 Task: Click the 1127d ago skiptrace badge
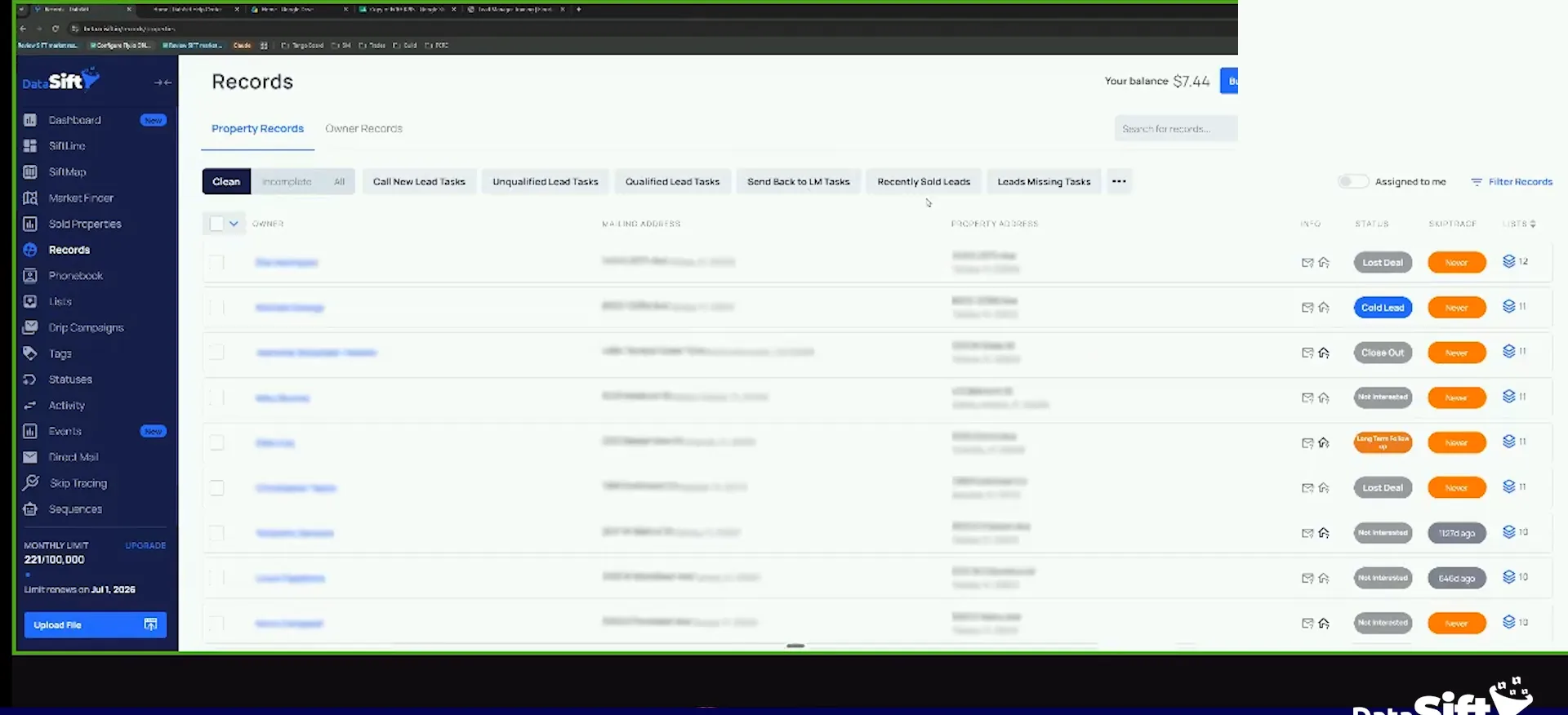pyautogui.click(x=1457, y=533)
